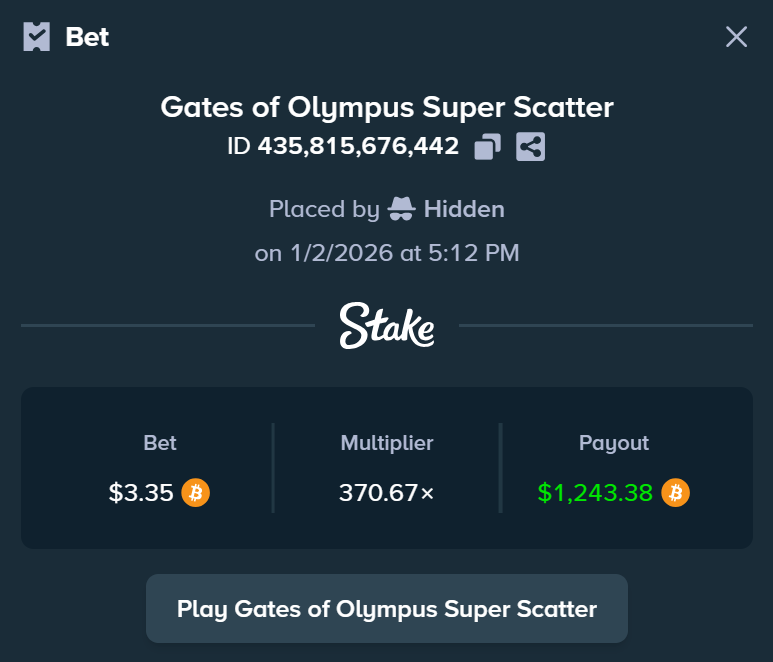Close the Bet dialog
The height and width of the screenshot is (662, 773).
pos(736,37)
